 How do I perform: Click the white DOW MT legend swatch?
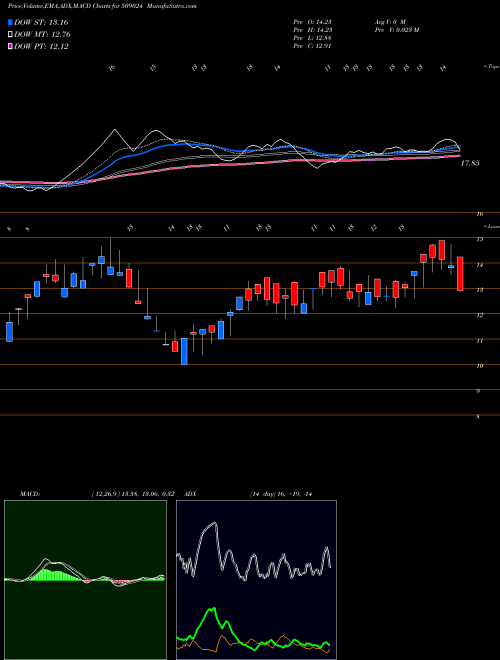point(10,35)
